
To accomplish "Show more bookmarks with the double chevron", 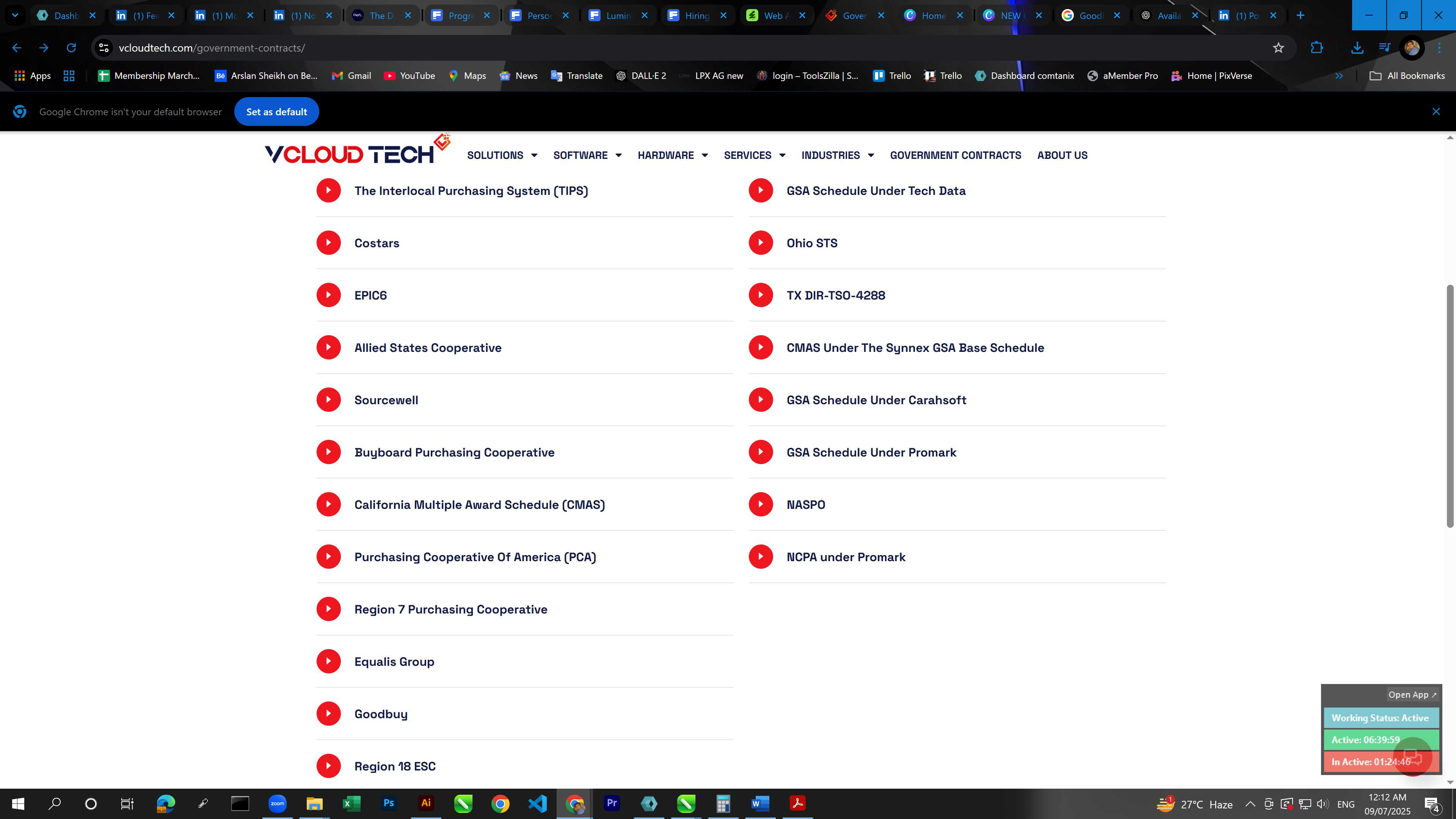I will pos(1339,76).
